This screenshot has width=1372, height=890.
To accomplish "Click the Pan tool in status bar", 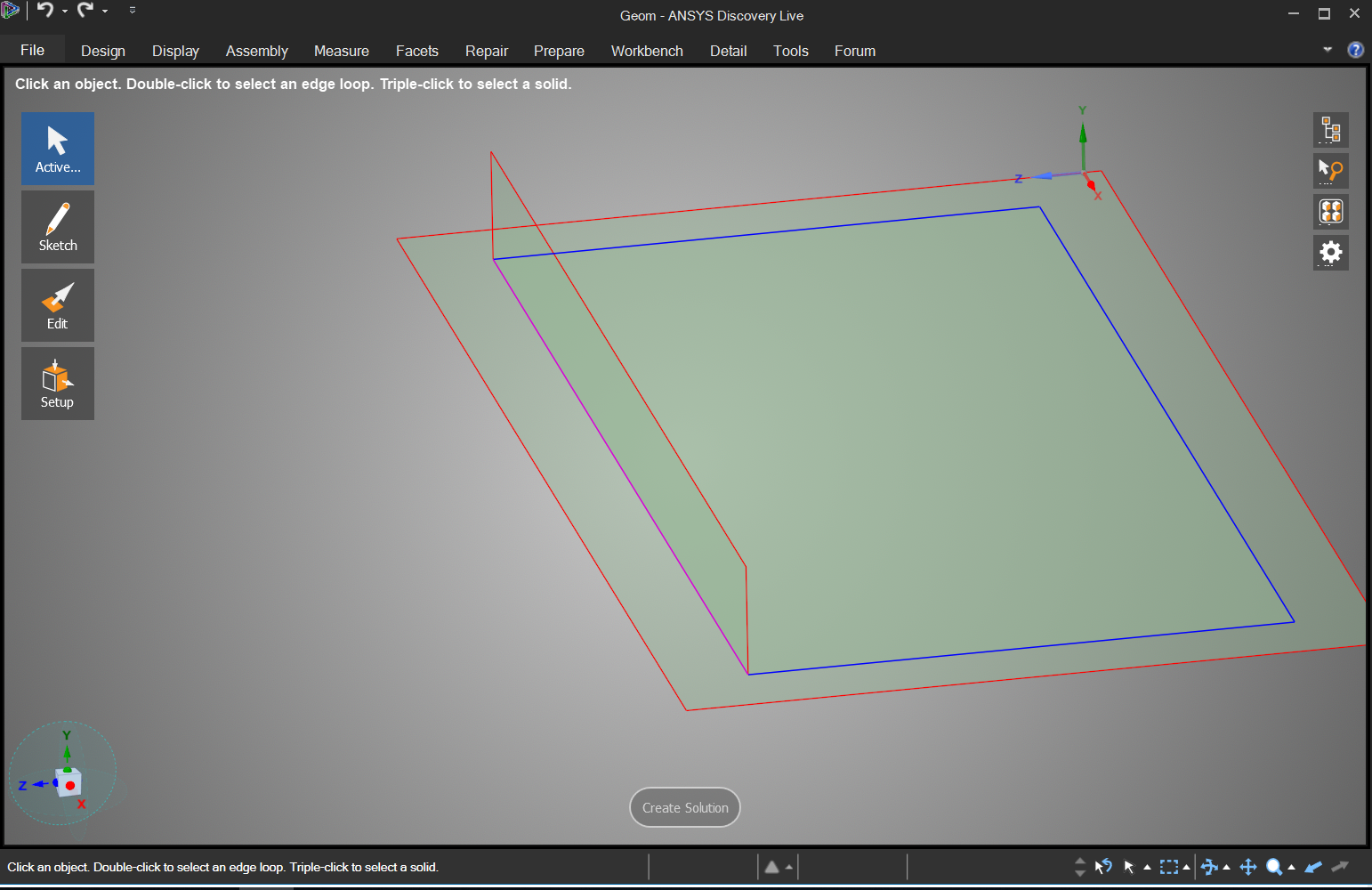I will [x=1248, y=867].
